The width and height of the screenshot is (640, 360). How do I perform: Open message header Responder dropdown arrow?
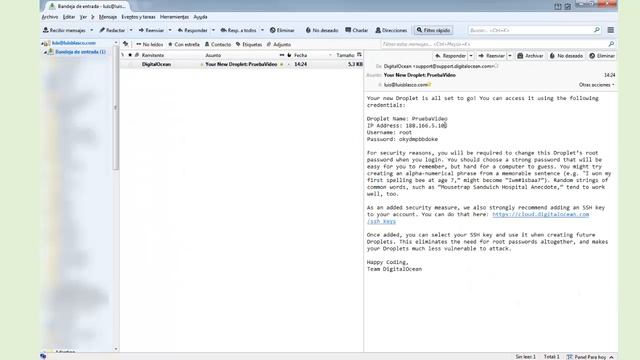click(x=471, y=56)
